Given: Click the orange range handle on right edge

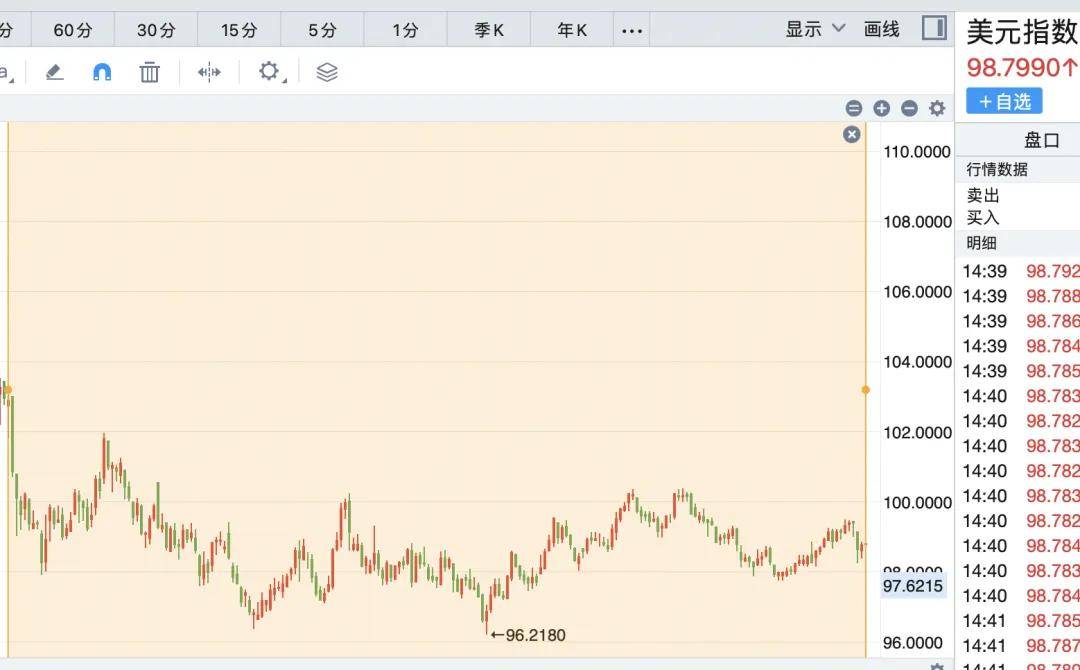Looking at the screenshot, I should click(x=866, y=390).
